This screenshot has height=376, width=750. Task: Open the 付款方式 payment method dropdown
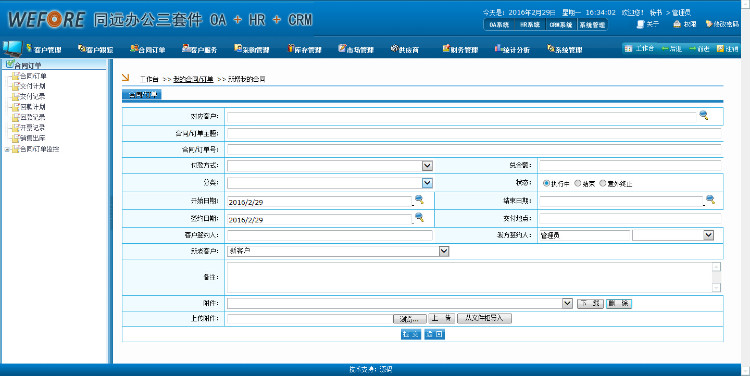[x=330, y=166]
